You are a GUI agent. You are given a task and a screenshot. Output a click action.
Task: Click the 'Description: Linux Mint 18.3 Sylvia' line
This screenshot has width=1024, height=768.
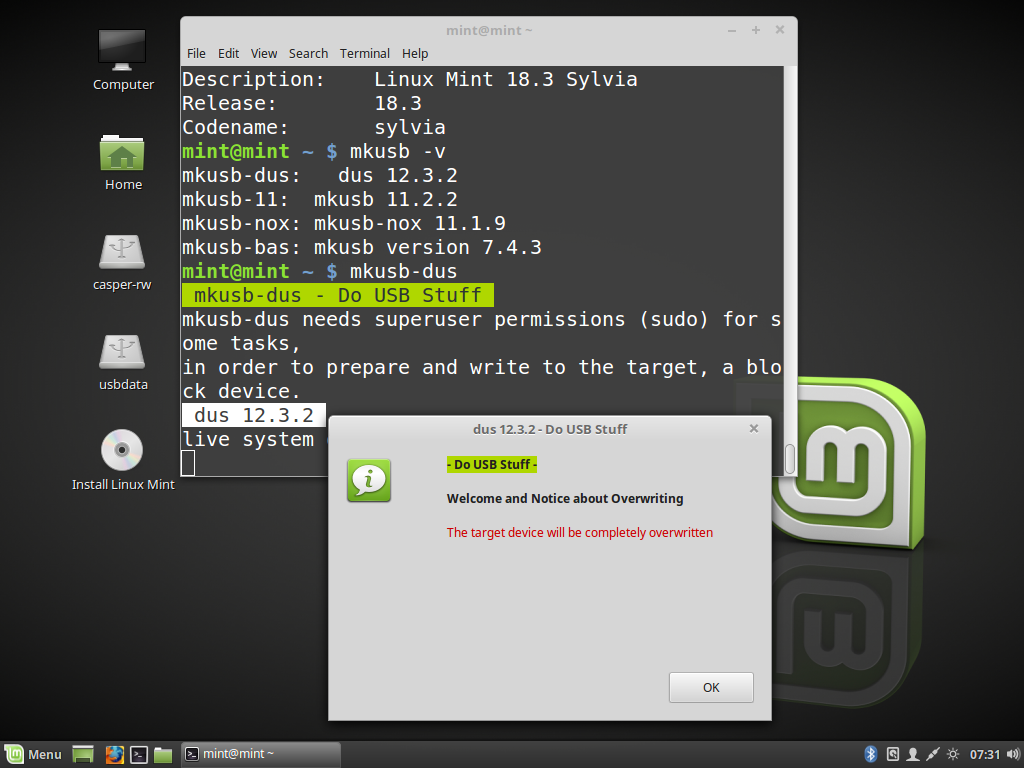coord(409,79)
